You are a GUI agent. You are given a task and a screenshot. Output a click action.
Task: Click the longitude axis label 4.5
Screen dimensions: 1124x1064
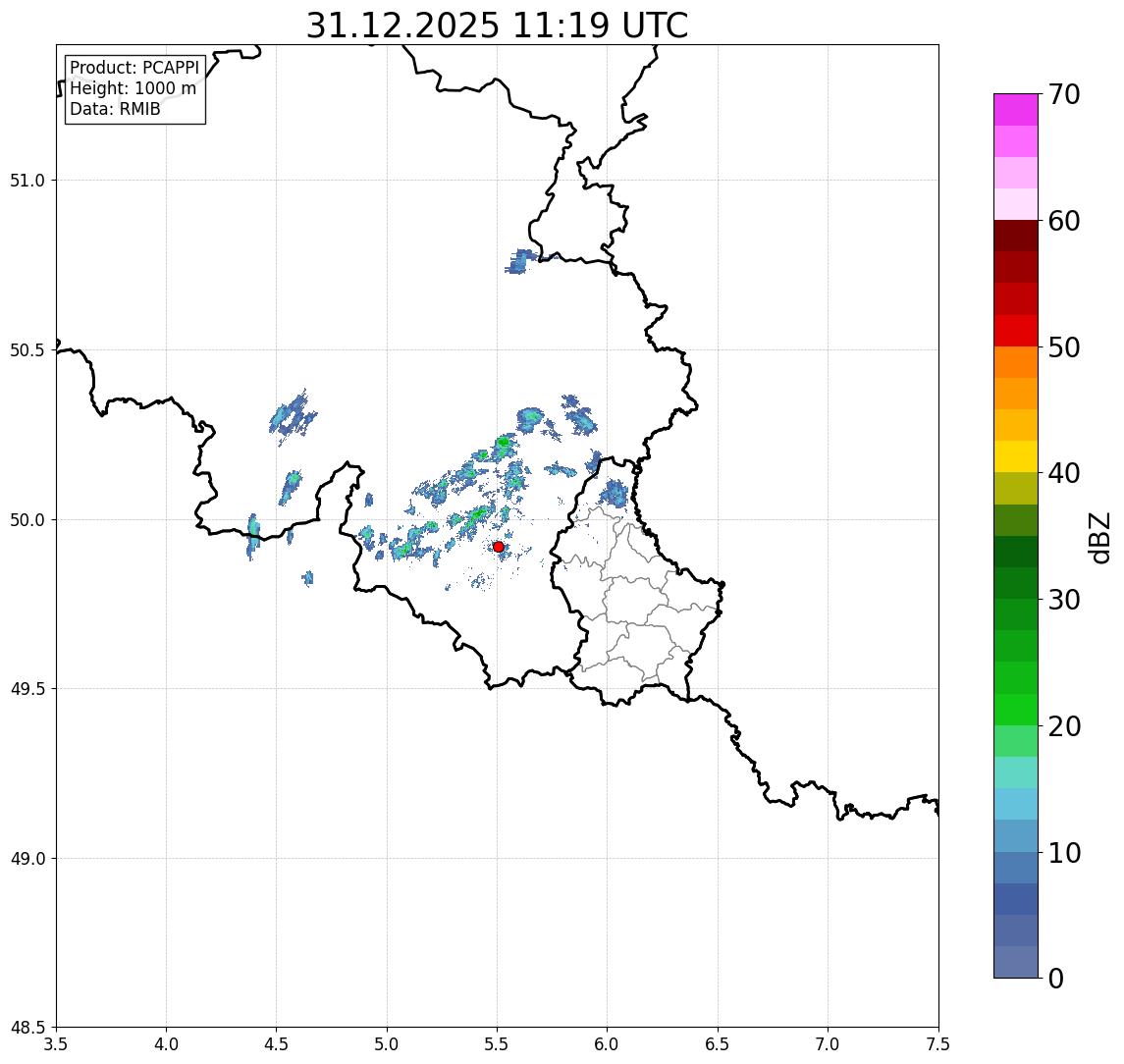277,1044
